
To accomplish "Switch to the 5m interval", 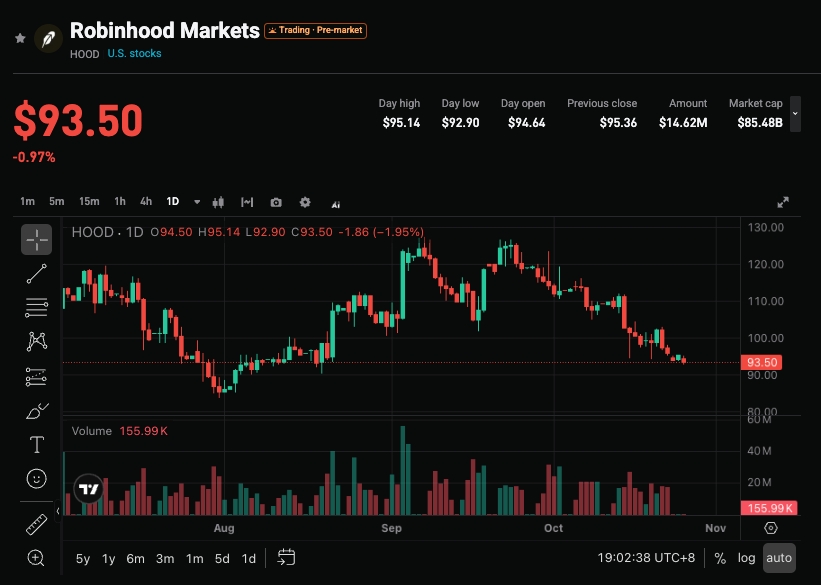I will (57, 202).
